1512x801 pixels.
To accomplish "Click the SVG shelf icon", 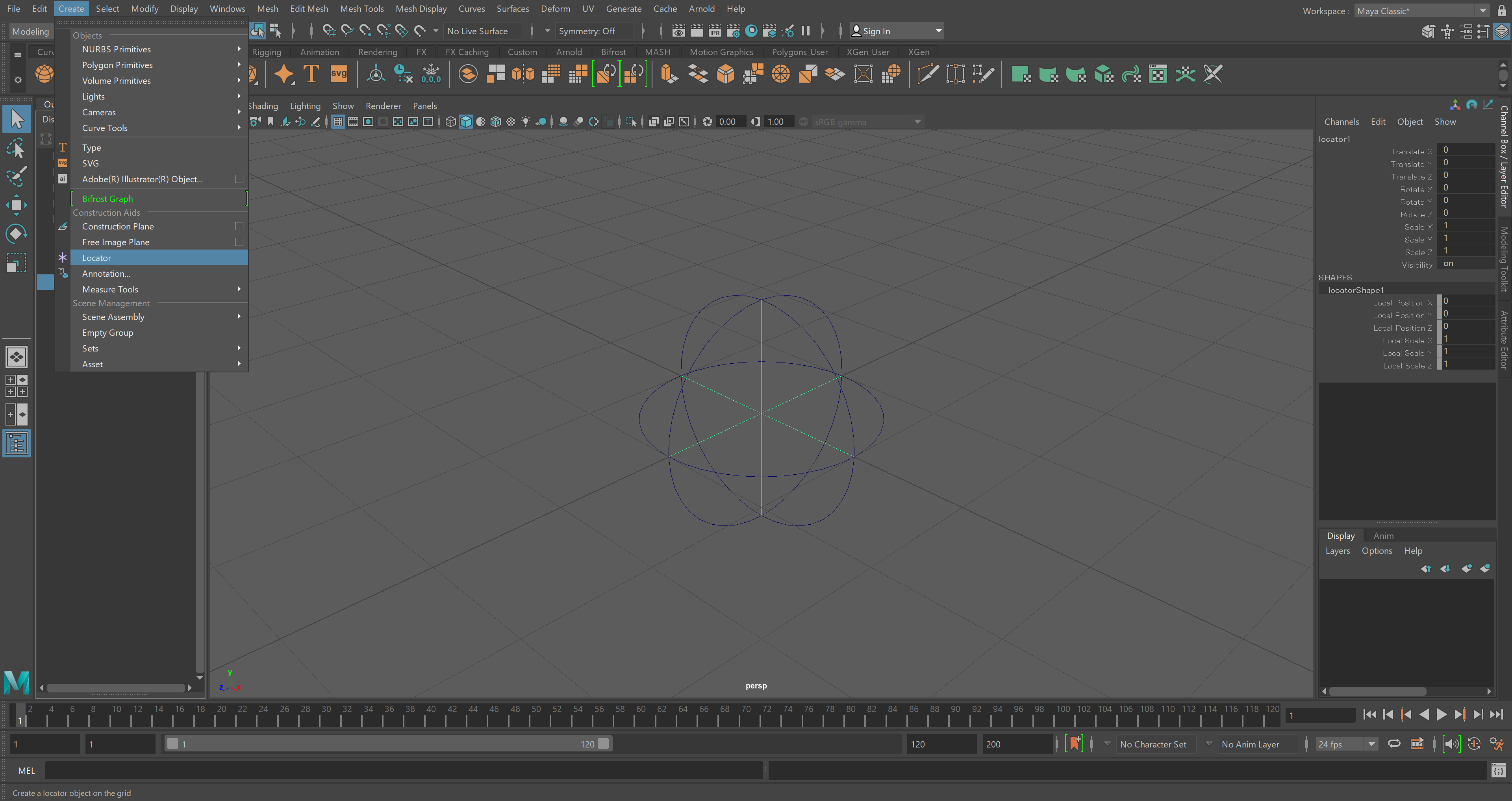I will [x=339, y=74].
